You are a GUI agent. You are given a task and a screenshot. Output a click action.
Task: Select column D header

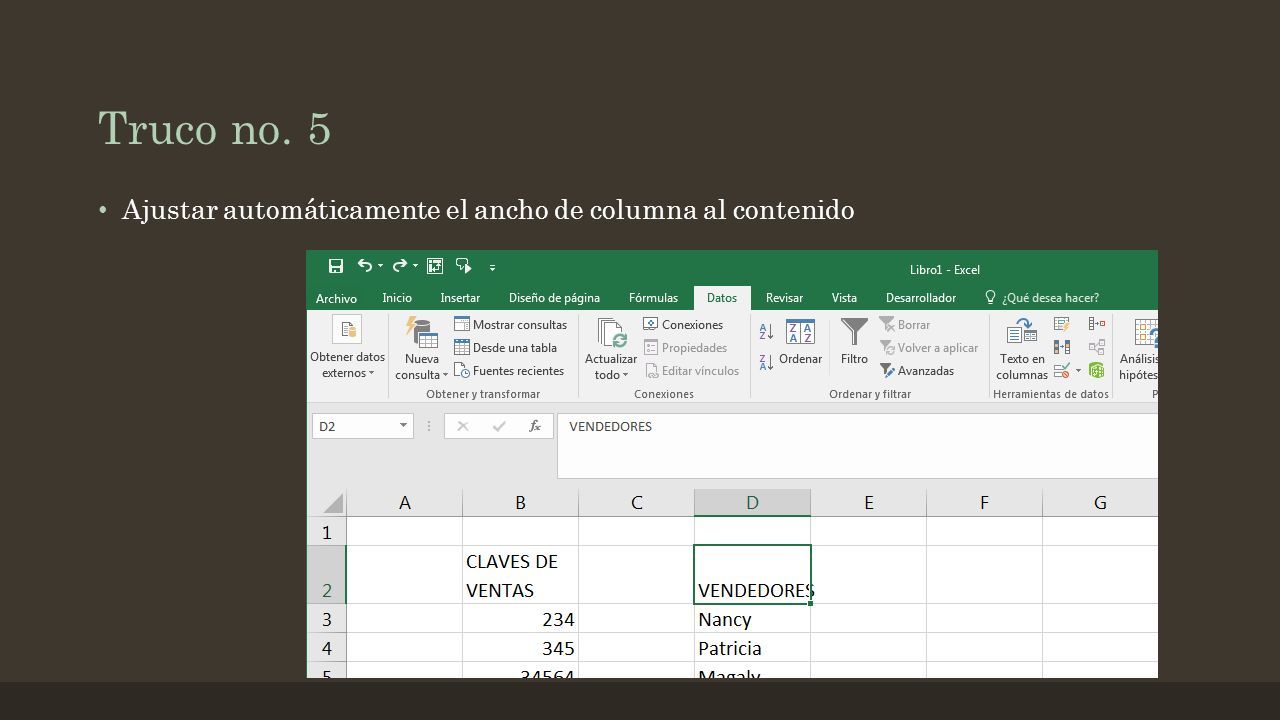[752, 503]
